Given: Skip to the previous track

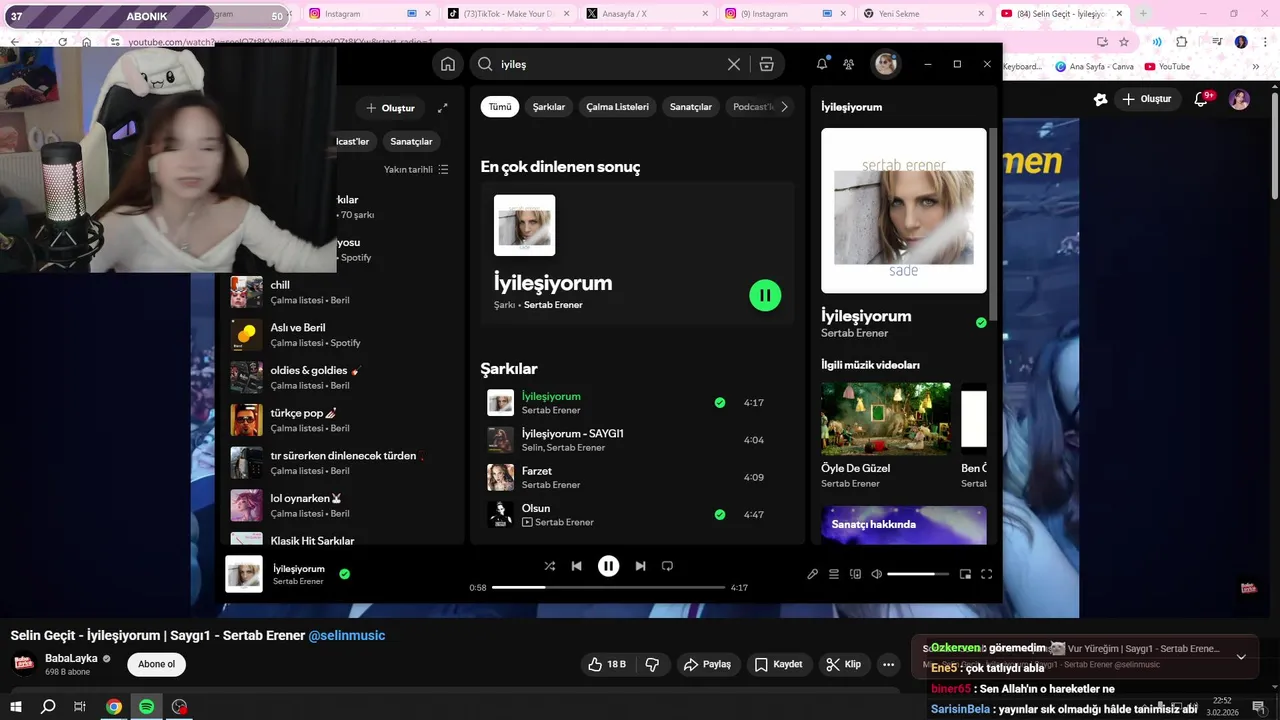Looking at the screenshot, I should [x=577, y=566].
